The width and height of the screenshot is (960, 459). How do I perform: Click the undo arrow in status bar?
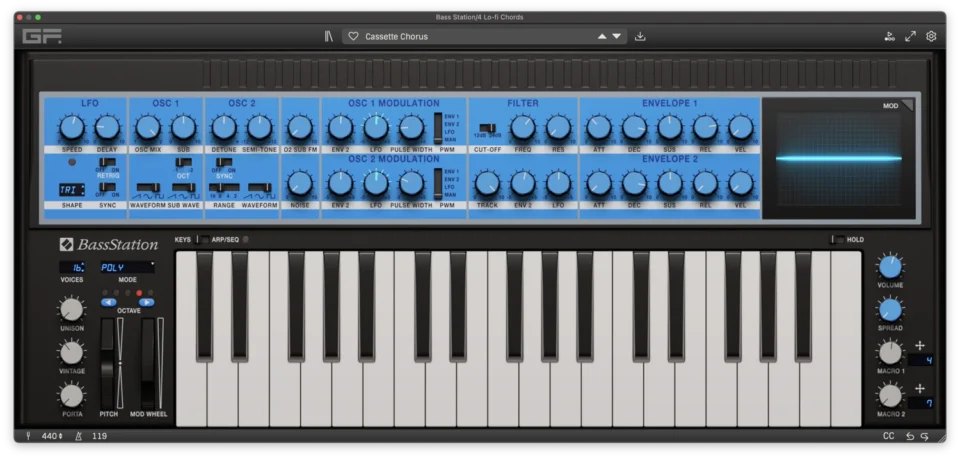[910, 436]
